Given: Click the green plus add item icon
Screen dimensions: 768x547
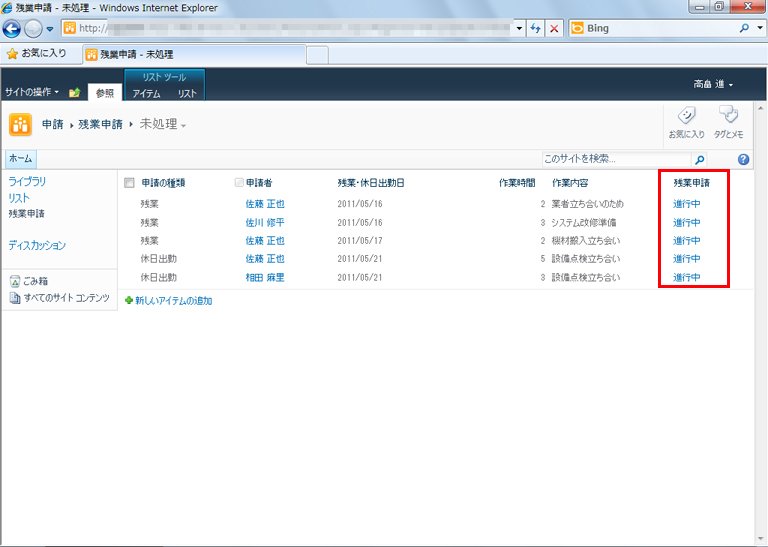Looking at the screenshot, I should tap(129, 300).
